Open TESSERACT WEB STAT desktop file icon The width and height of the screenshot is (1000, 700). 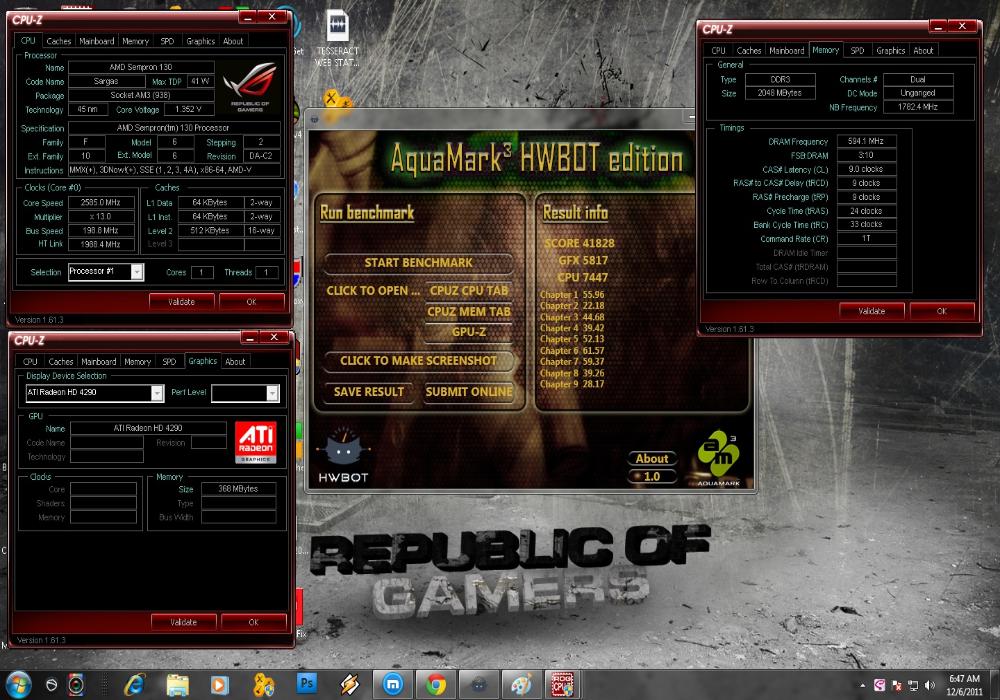pyautogui.click(x=337, y=38)
